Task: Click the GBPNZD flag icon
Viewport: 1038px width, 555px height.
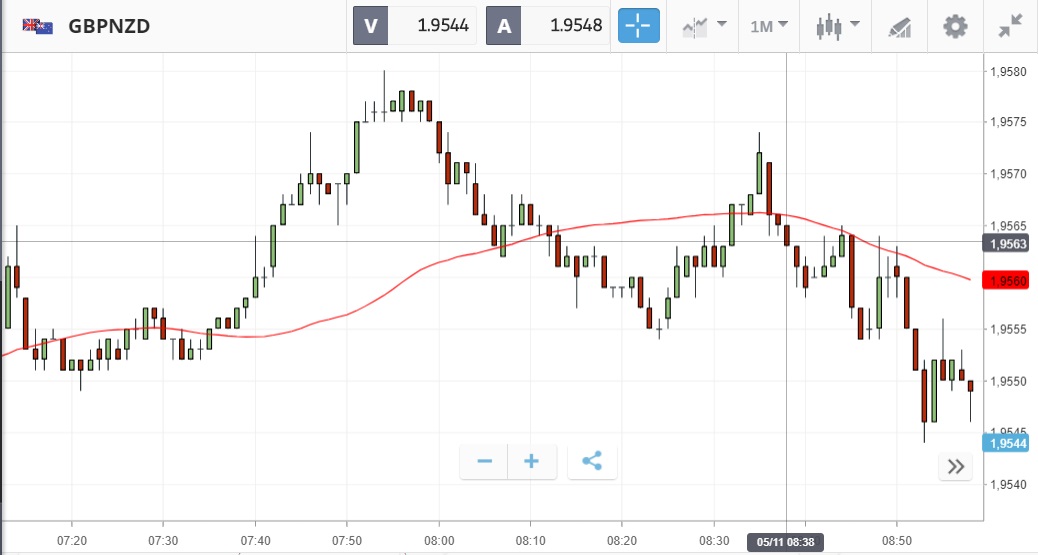Action: (38, 26)
